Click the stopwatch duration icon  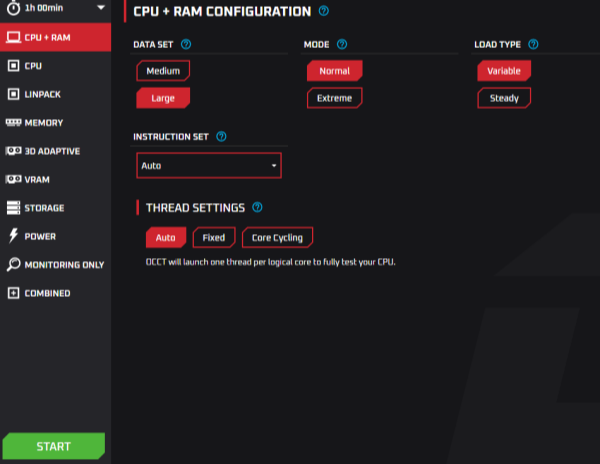[x=13, y=8]
